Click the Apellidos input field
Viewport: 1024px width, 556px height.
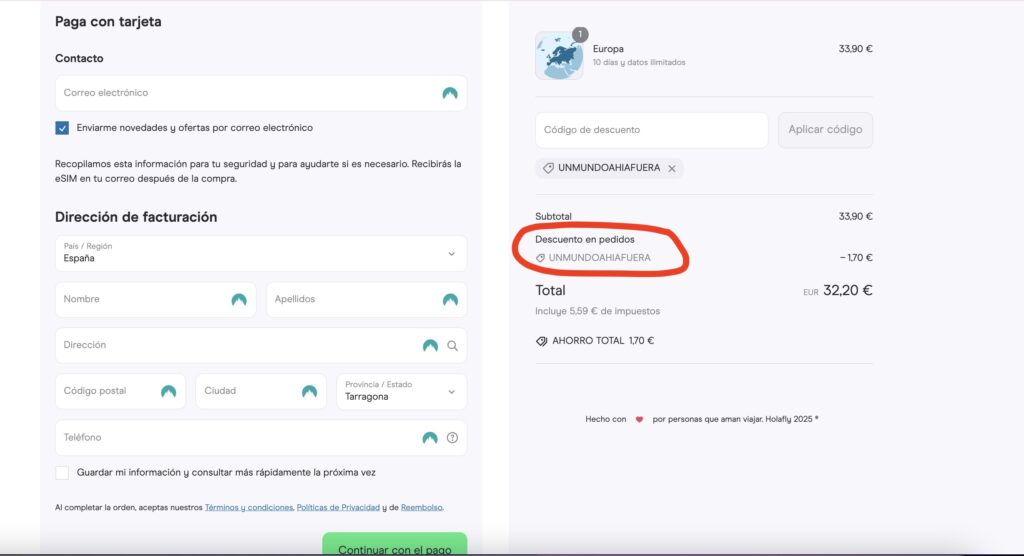click(x=366, y=299)
